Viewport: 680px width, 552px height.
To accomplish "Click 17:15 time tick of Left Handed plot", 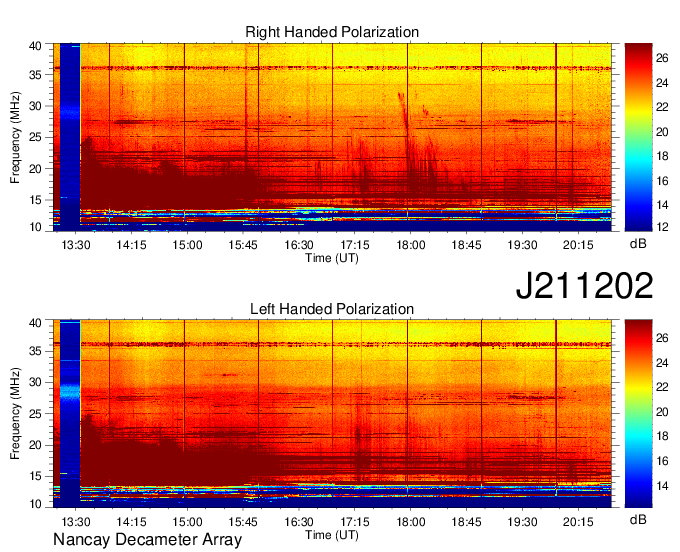I will (355, 522).
